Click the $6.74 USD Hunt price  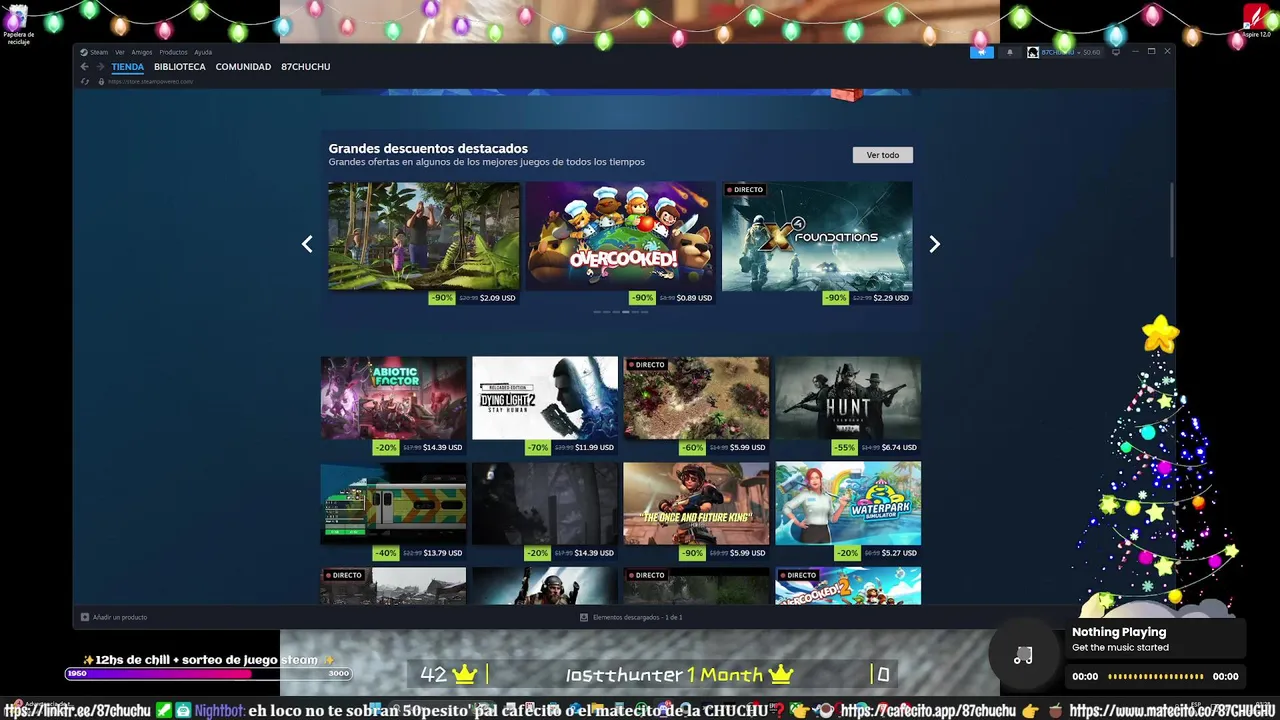coord(899,448)
